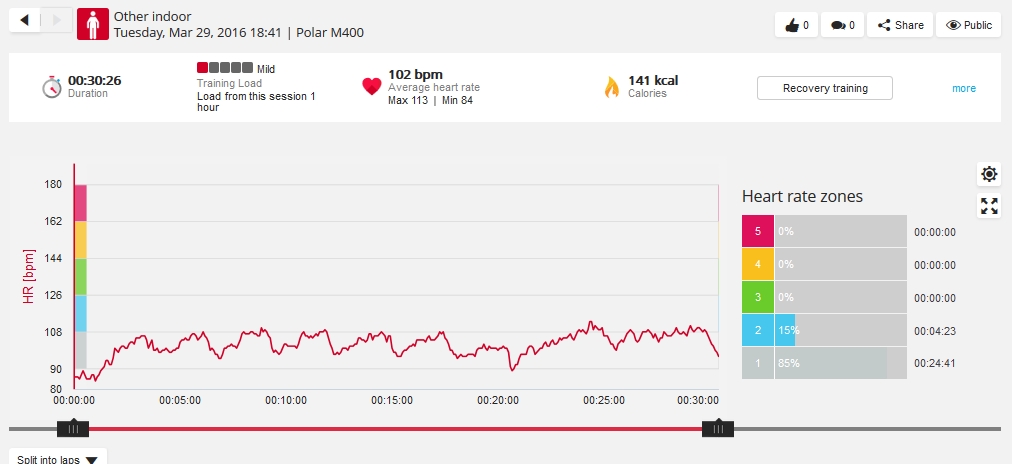Open chart settings gear icon
The image size is (1012, 464).
989,175
